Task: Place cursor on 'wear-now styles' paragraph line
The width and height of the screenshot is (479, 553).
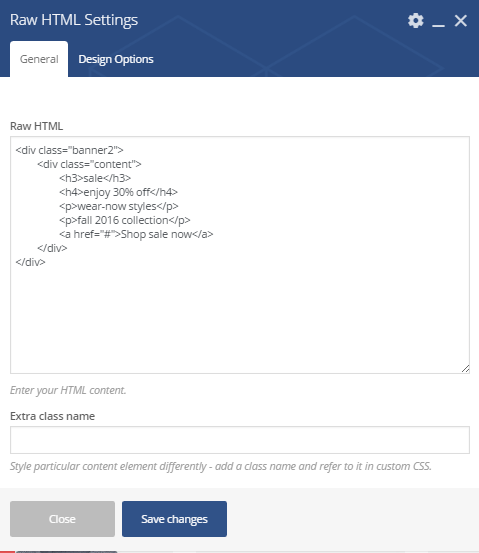Action: [x=119, y=206]
